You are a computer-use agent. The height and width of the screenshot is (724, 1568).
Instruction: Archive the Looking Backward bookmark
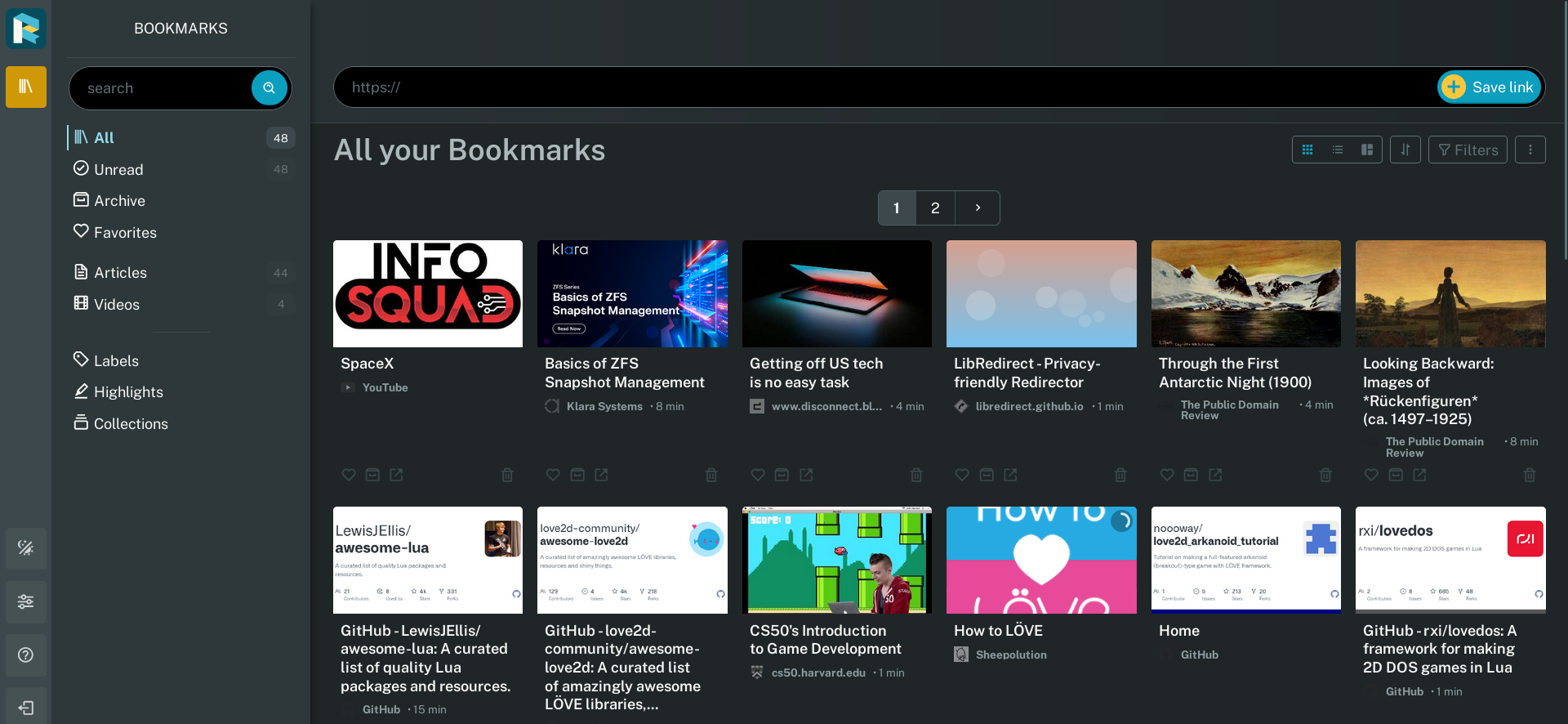point(1396,475)
